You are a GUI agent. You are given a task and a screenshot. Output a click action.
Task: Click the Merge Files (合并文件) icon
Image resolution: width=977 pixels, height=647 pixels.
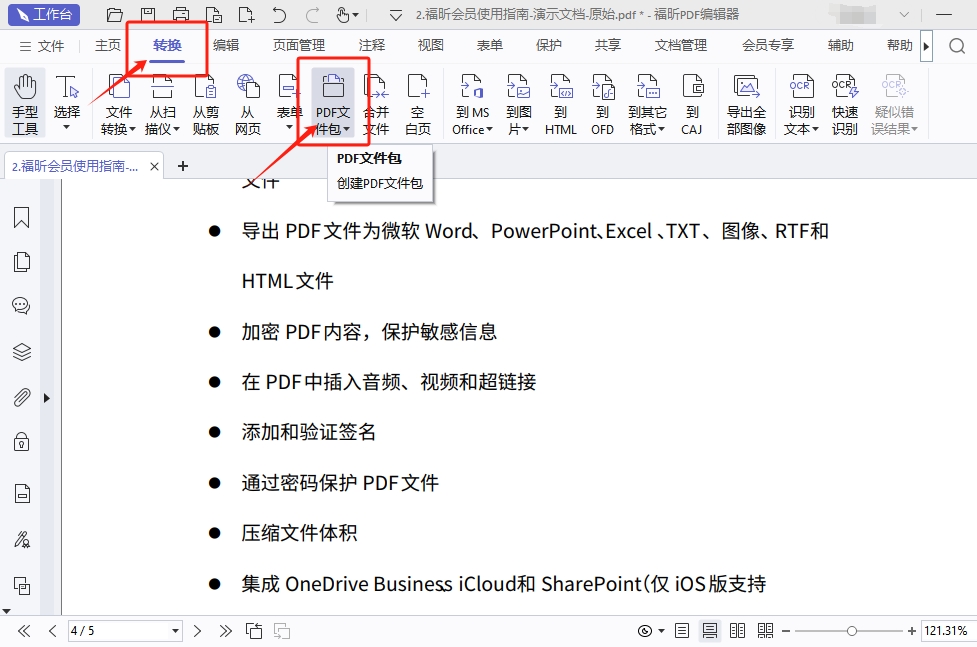376,103
